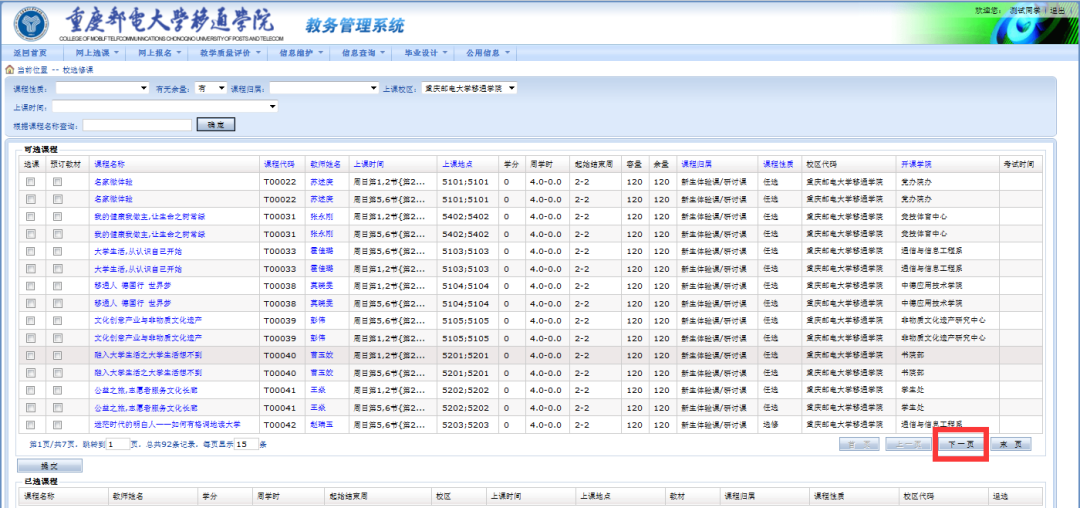Tick the 选课 checkbox for teacher 曹玉姣's first course
Viewport: 1080px width, 508px height.
click(30, 356)
